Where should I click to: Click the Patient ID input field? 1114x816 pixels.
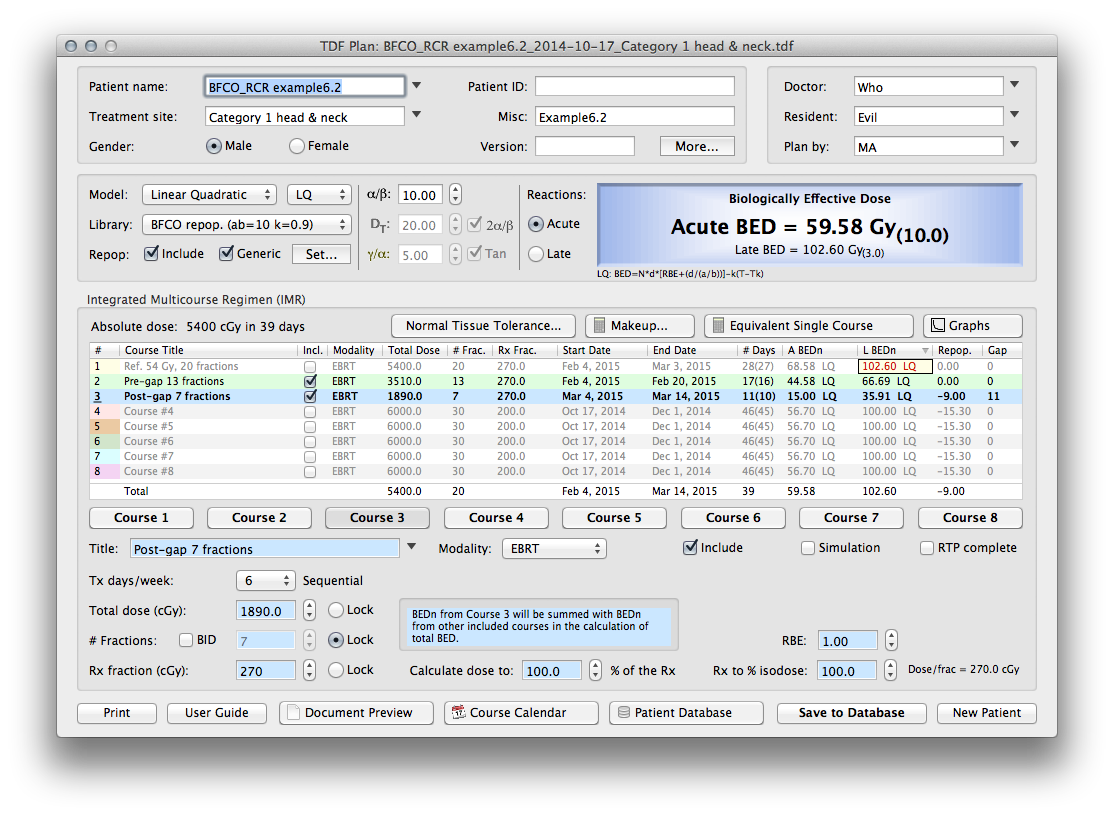634,87
